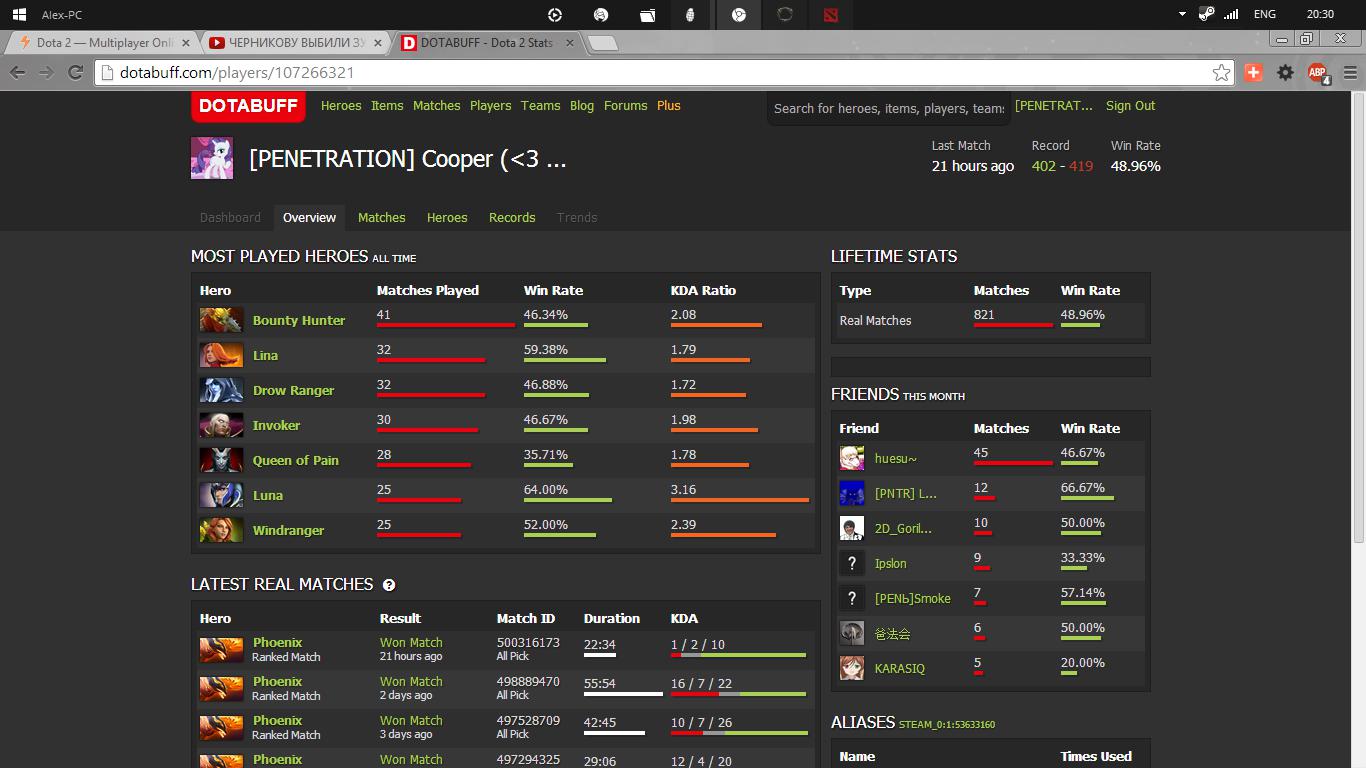Select the Heroes profile tab under the player name

[447, 217]
